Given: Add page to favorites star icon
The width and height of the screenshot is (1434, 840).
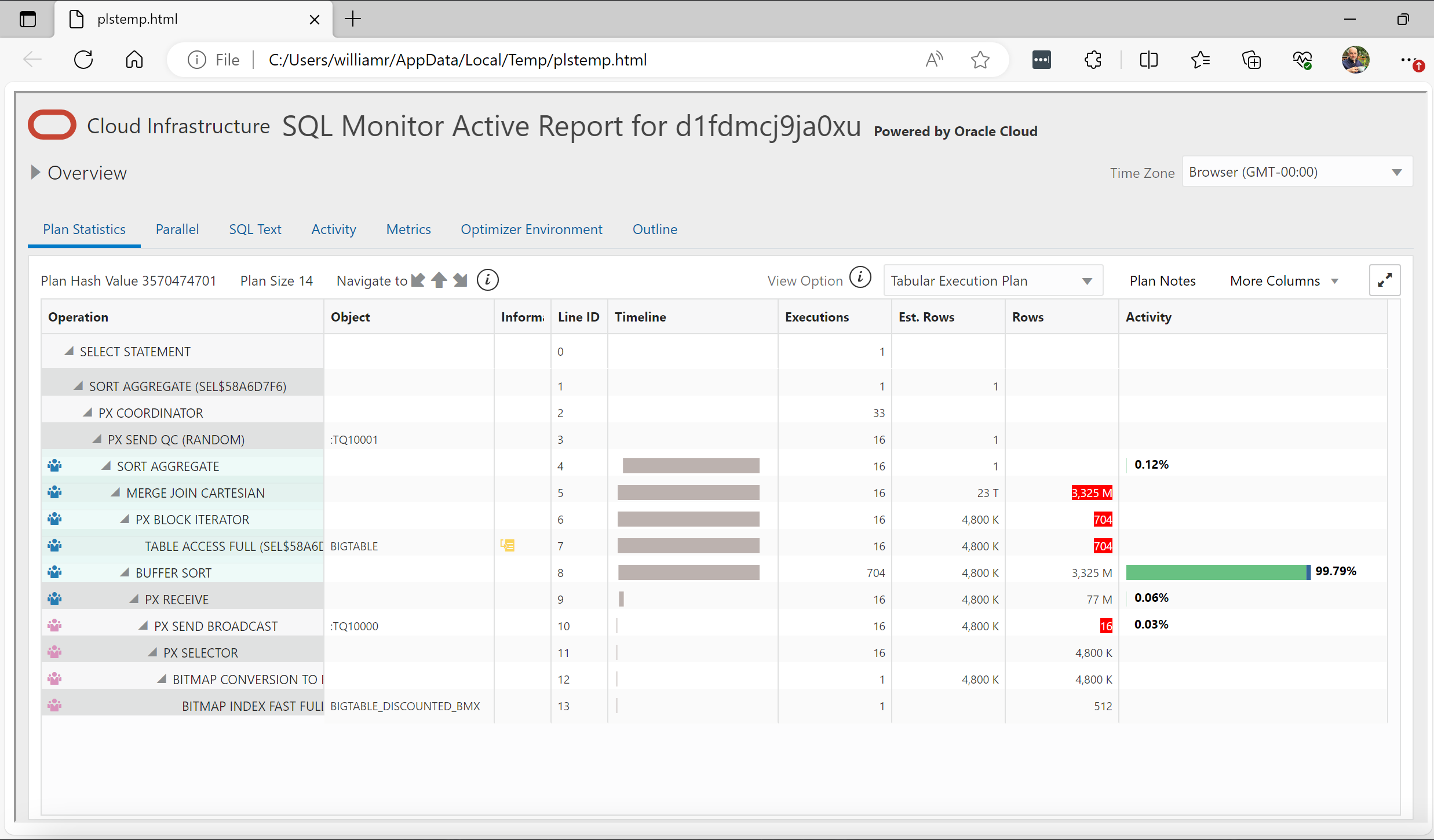Looking at the screenshot, I should click(x=980, y=60).
